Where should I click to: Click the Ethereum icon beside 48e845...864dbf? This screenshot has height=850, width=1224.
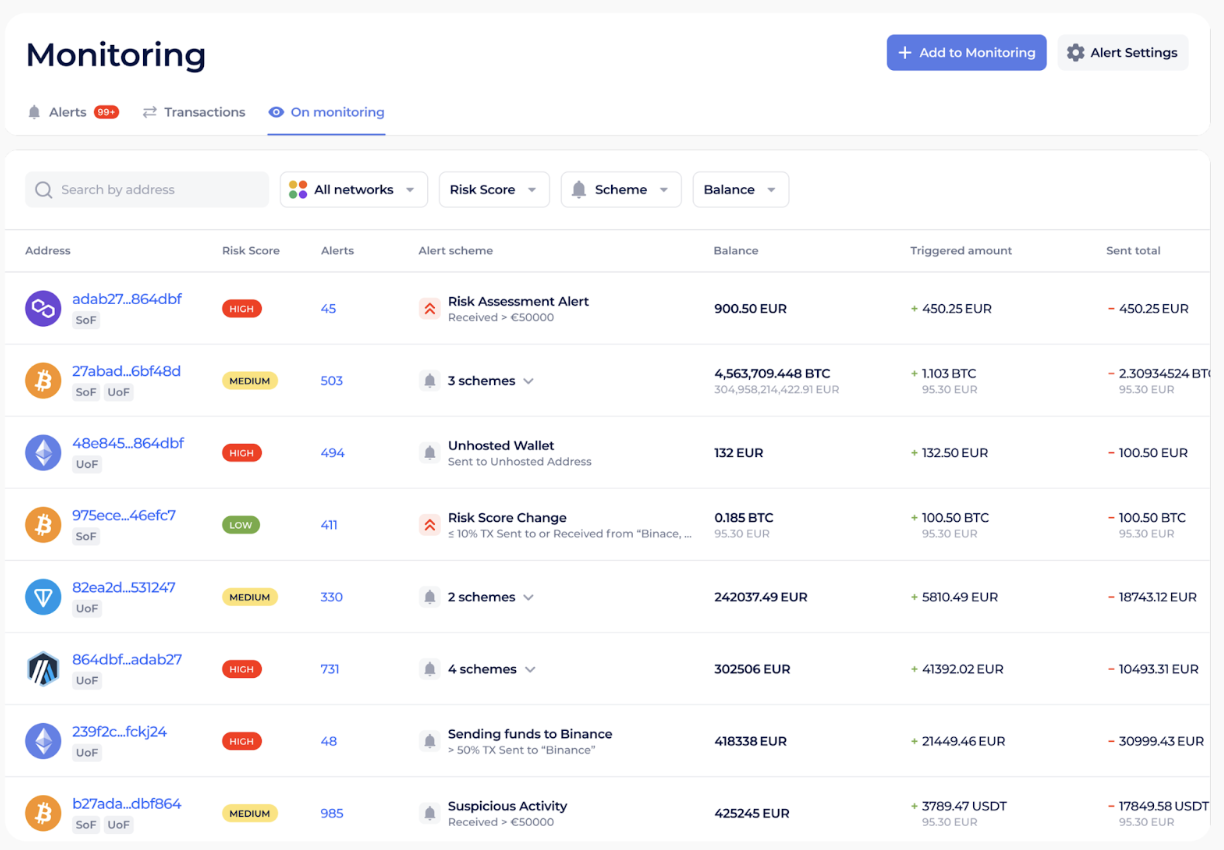pyautogui.click(x=43, y=452)
